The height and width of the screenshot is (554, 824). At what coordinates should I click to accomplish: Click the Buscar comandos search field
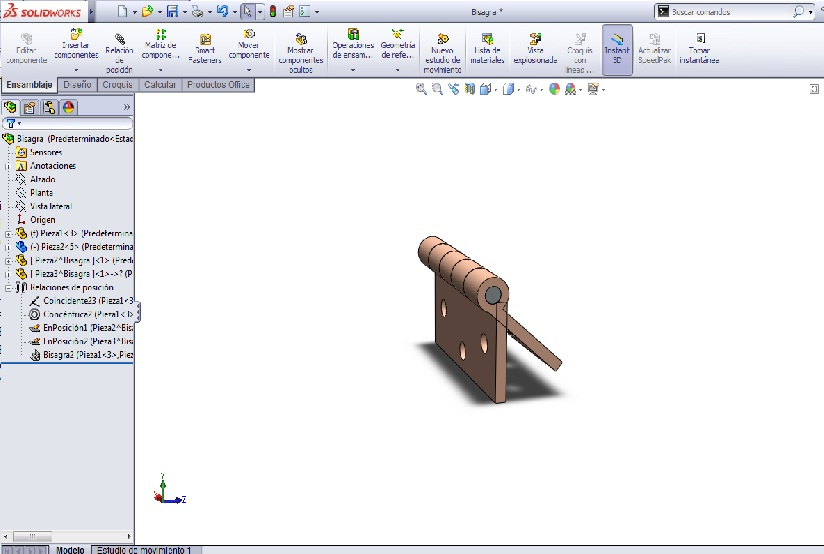(x=725, y=12)
